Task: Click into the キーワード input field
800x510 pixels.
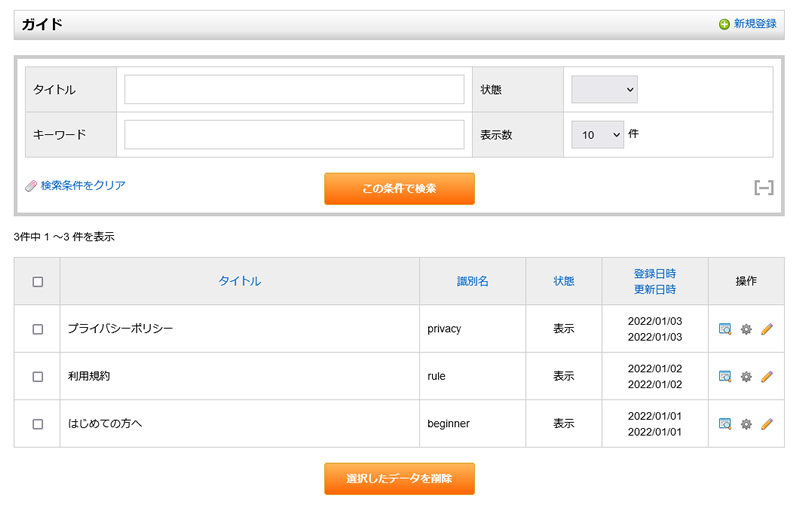Action: pyautogui.click(x=294, y=135)
